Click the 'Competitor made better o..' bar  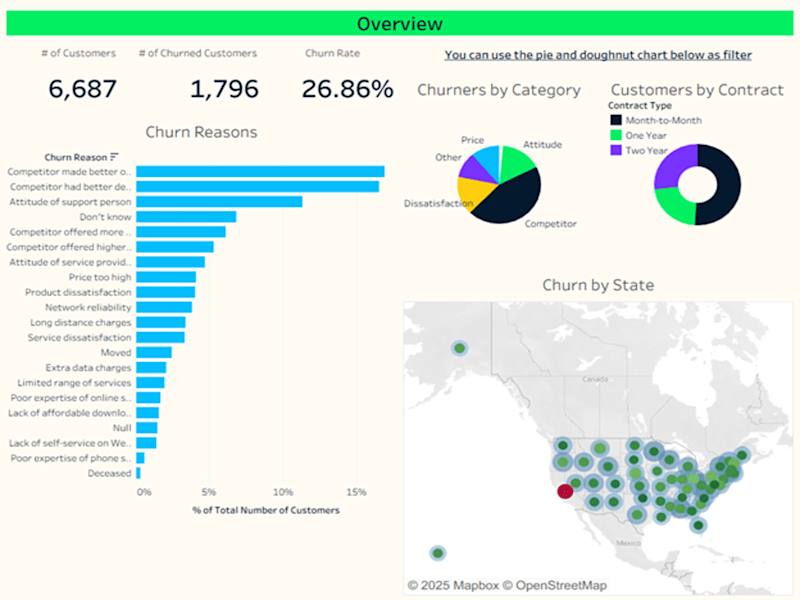point(260,171)
